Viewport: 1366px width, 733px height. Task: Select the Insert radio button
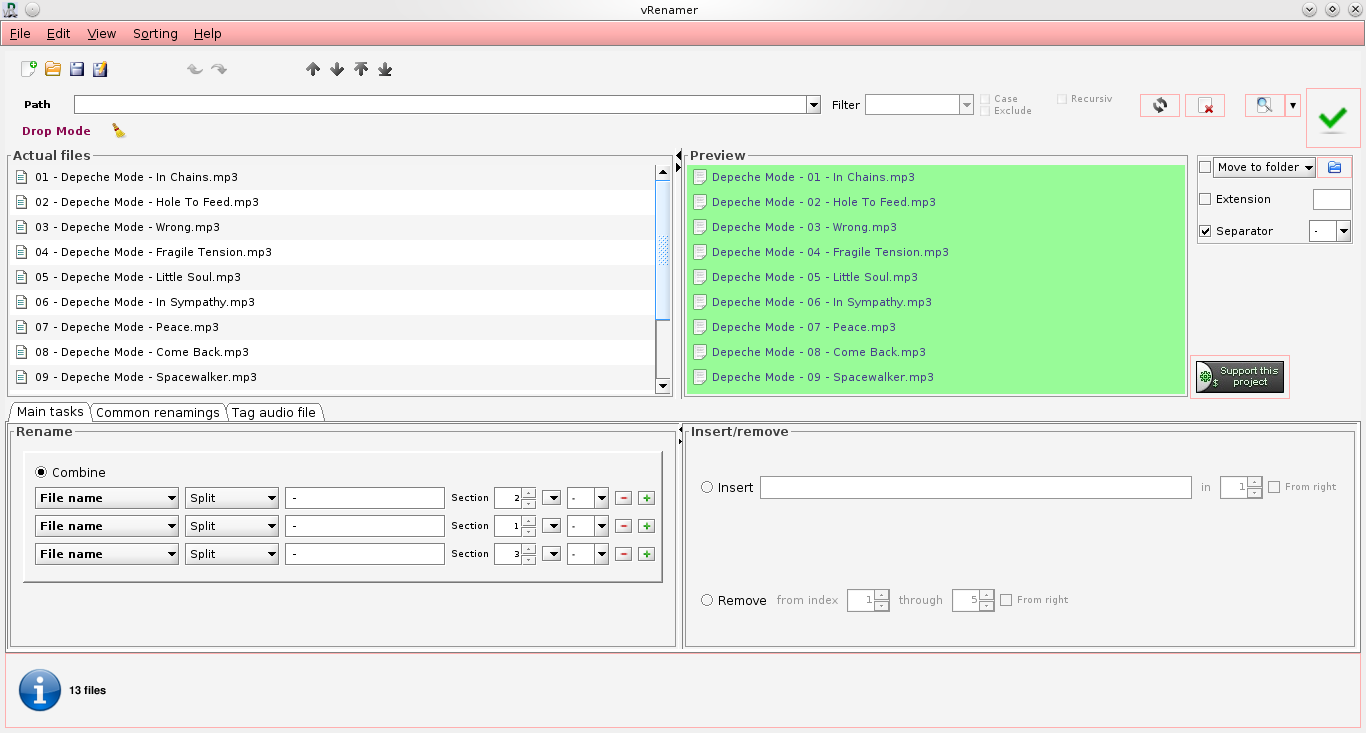[x=707, y=487]
